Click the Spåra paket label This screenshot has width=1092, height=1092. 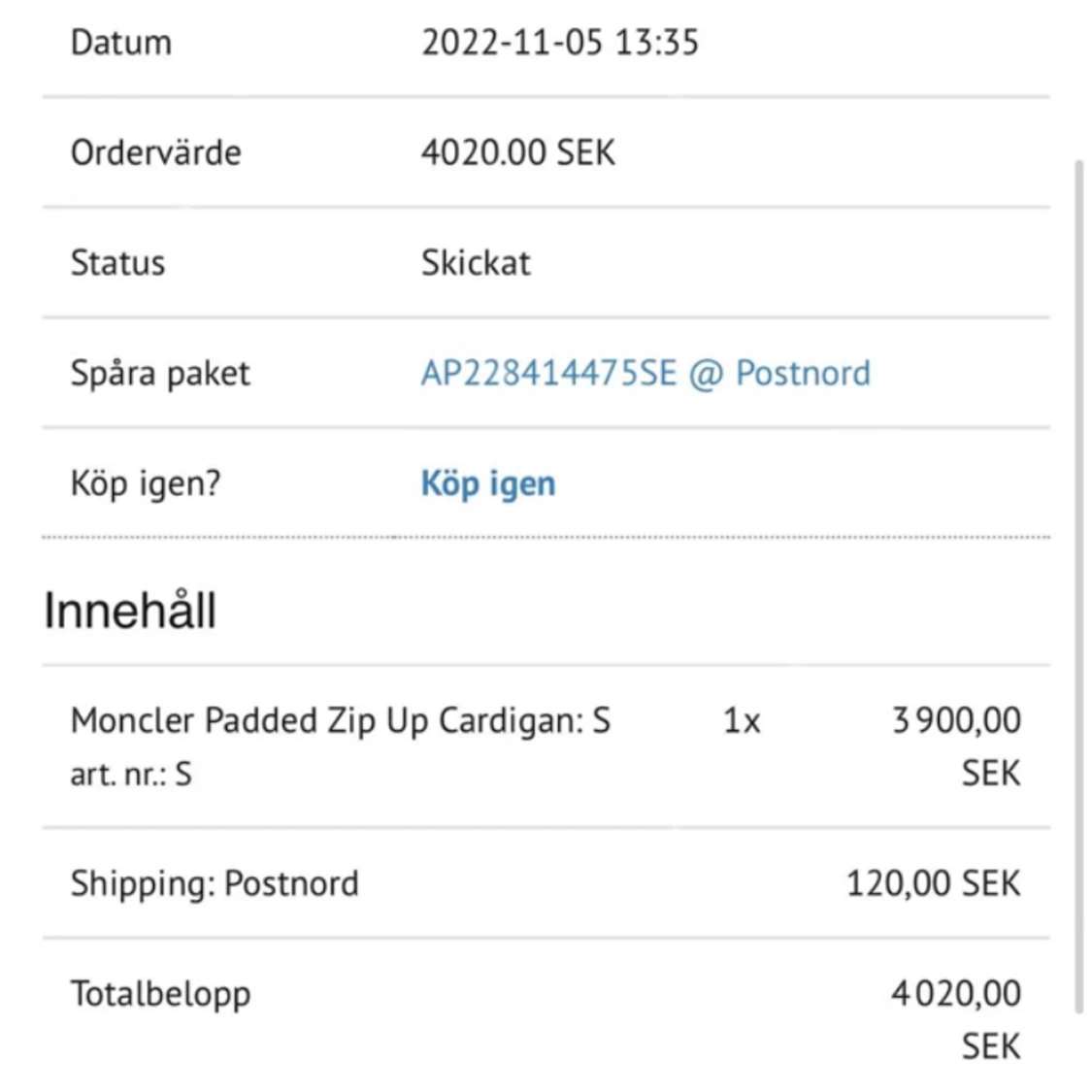(160, 374)
